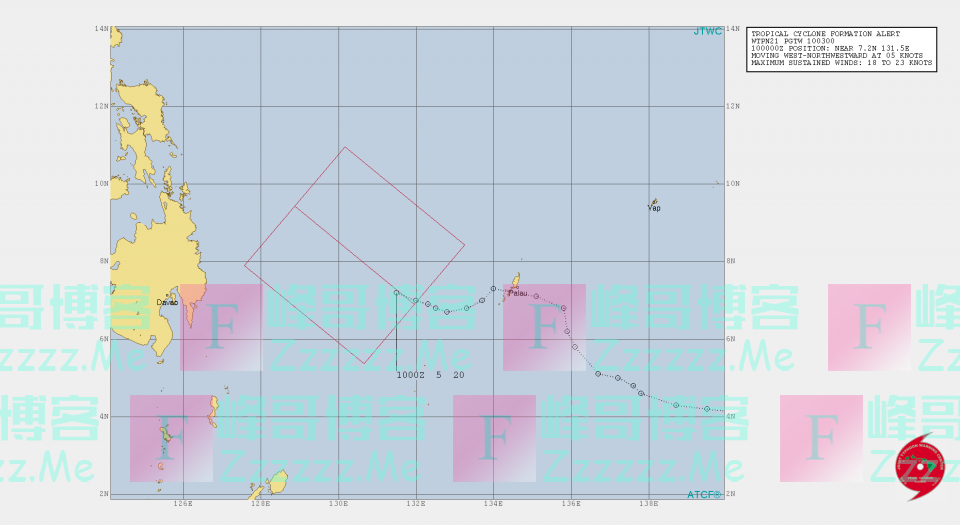Click the 14N latitude label on the left axis
Viewport: 960px width, 525px height.
click(101, 29)
